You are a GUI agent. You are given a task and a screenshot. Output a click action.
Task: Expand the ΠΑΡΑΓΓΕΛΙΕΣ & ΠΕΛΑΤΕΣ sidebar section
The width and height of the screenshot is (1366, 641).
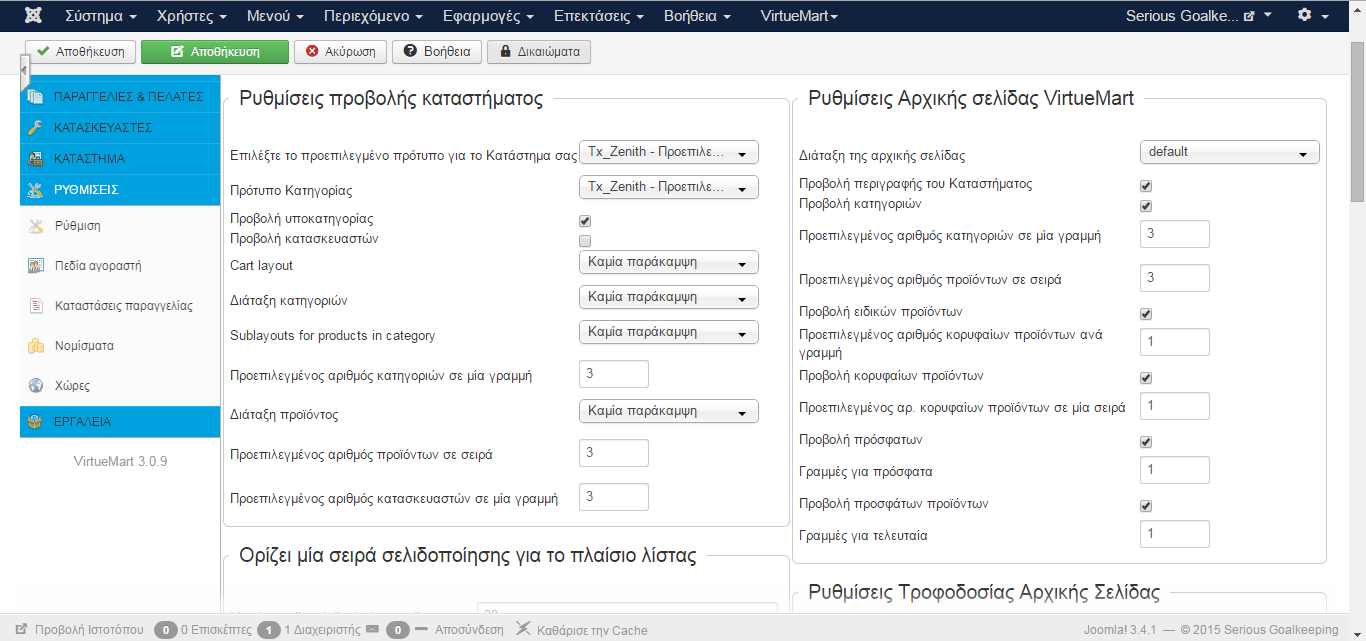coord(120,97)
